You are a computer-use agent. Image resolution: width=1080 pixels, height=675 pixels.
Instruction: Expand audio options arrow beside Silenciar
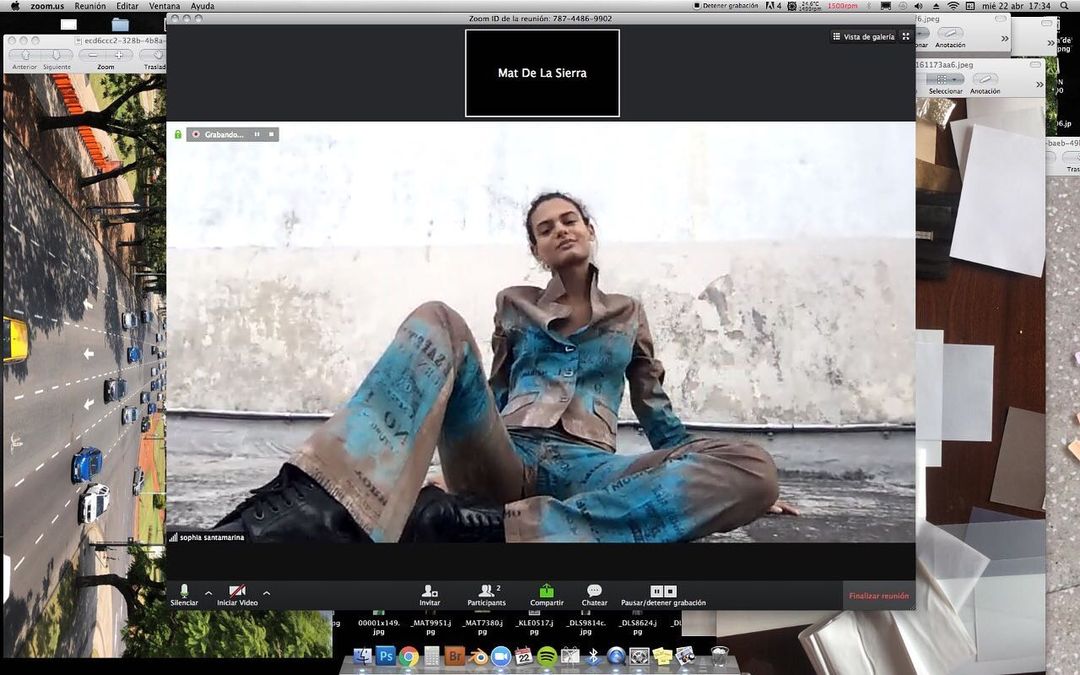(x=208, y=593)
